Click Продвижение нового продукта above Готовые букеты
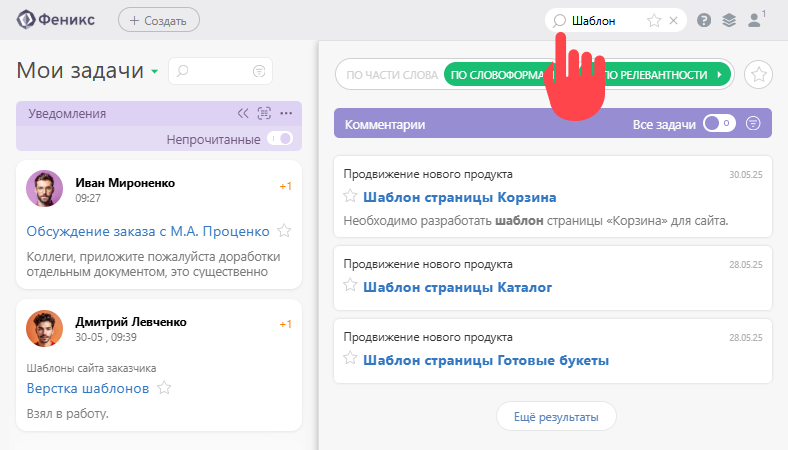Screen dimensions: 788x450 [x=428, y=337]
